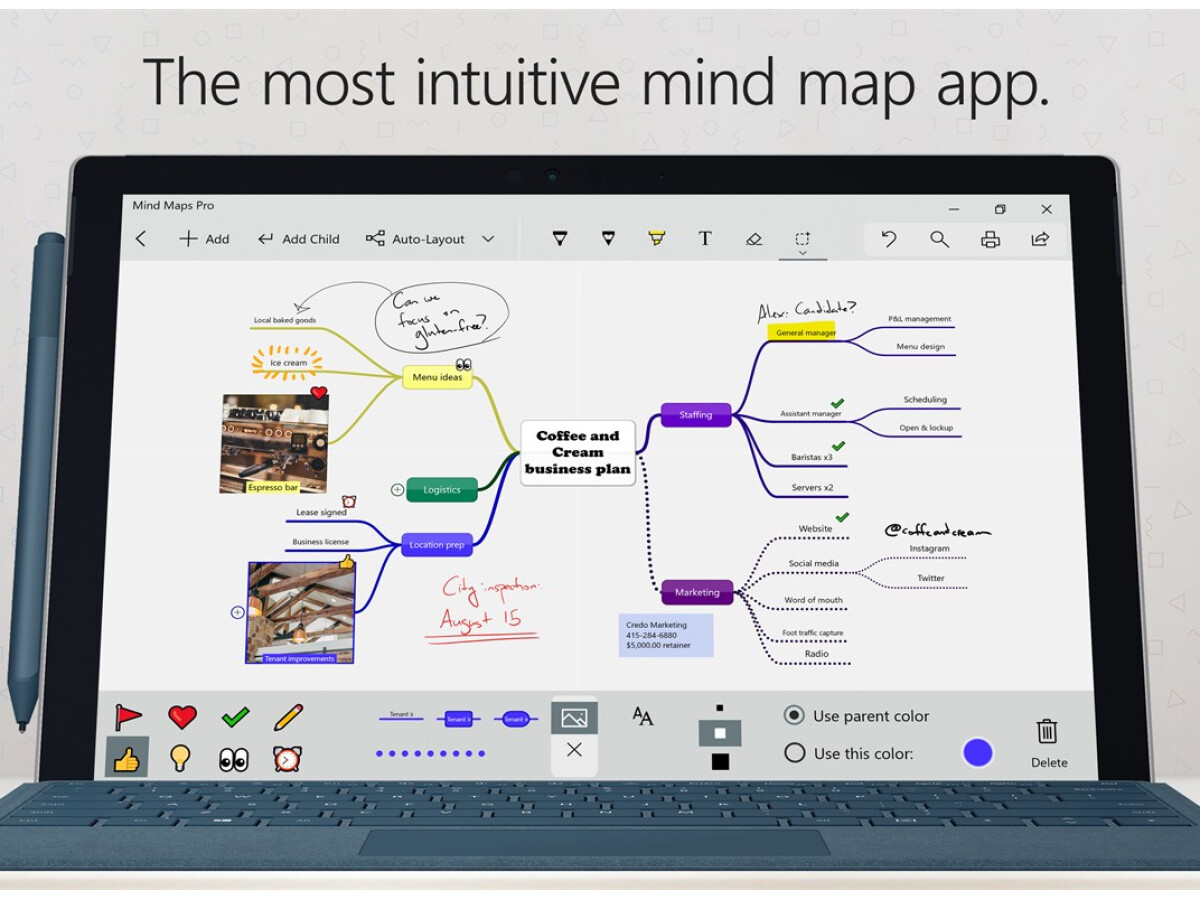Select the first black pen tool
Screen dimensions: 1200x900
point(560,239)
